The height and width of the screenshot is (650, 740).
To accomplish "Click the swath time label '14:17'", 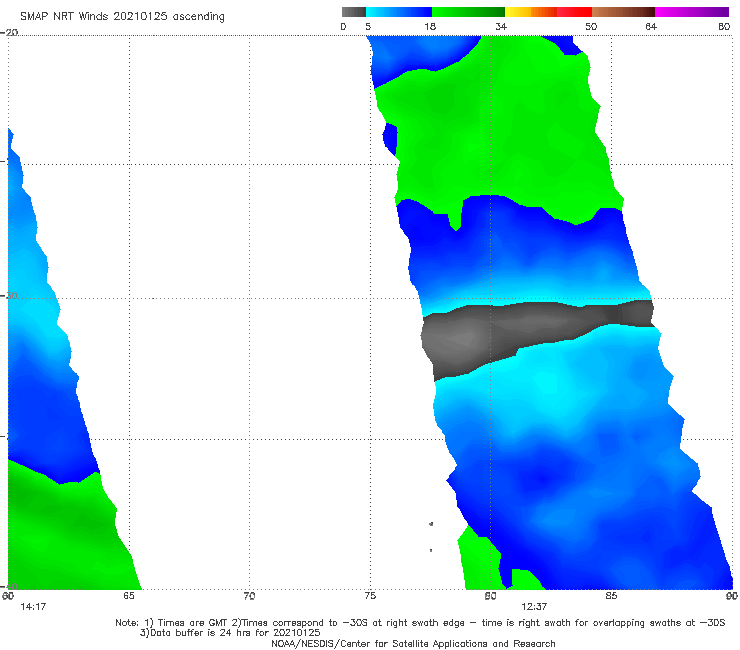I will (33, 607).
